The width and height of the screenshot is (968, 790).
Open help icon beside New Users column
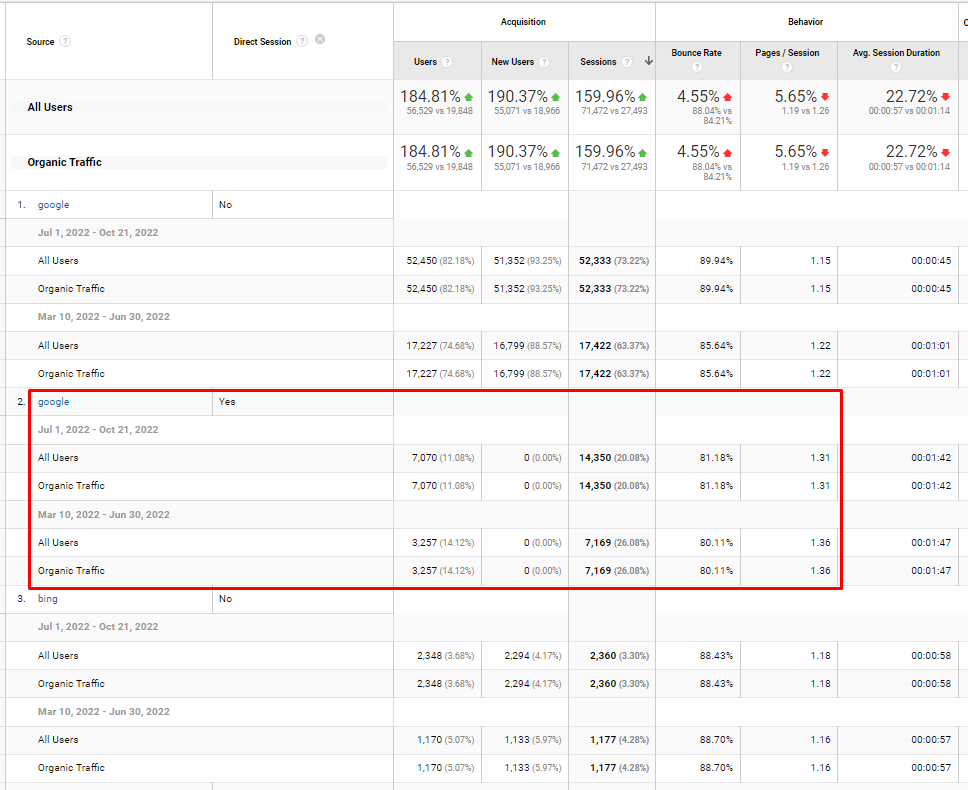(x=544, y=62)
